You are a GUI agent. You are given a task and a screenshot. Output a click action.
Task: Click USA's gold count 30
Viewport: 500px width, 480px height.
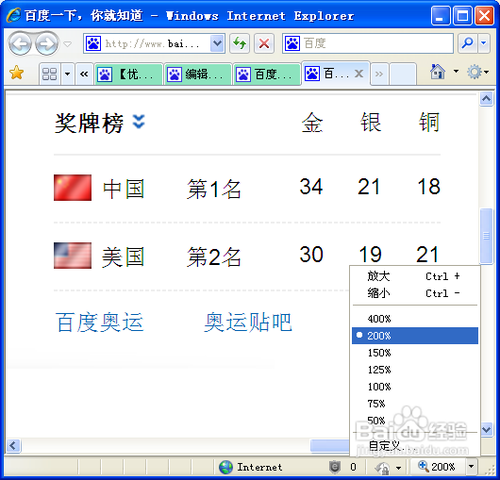311,254
